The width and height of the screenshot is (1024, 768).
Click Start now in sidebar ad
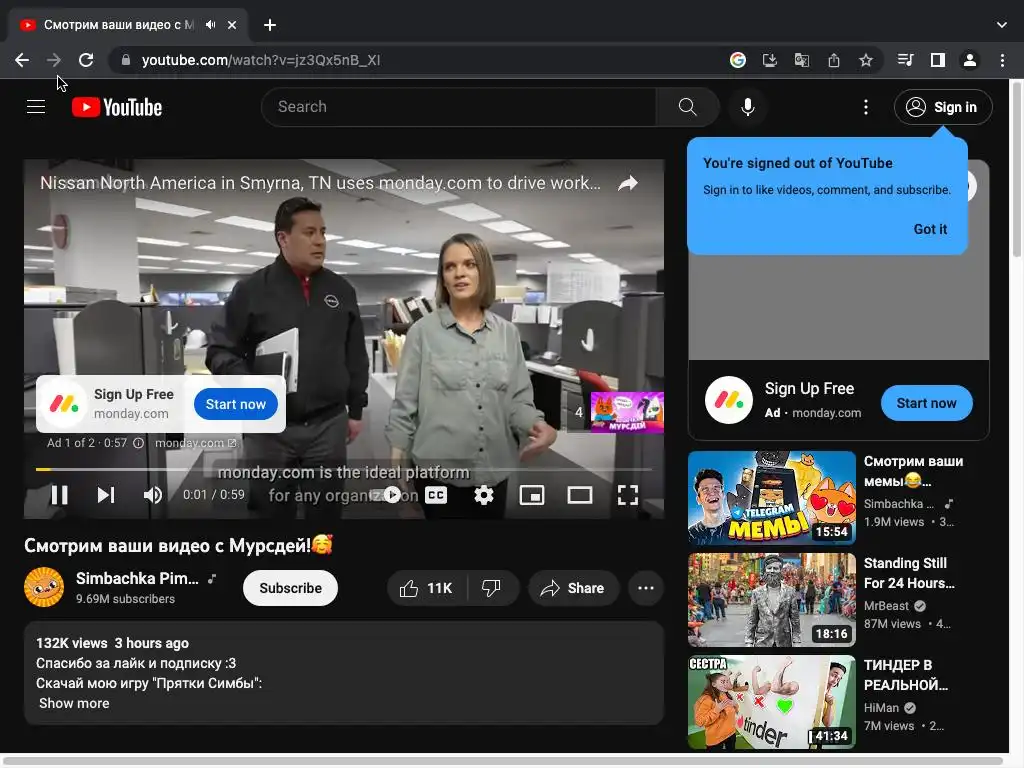(x=926, y=404)
